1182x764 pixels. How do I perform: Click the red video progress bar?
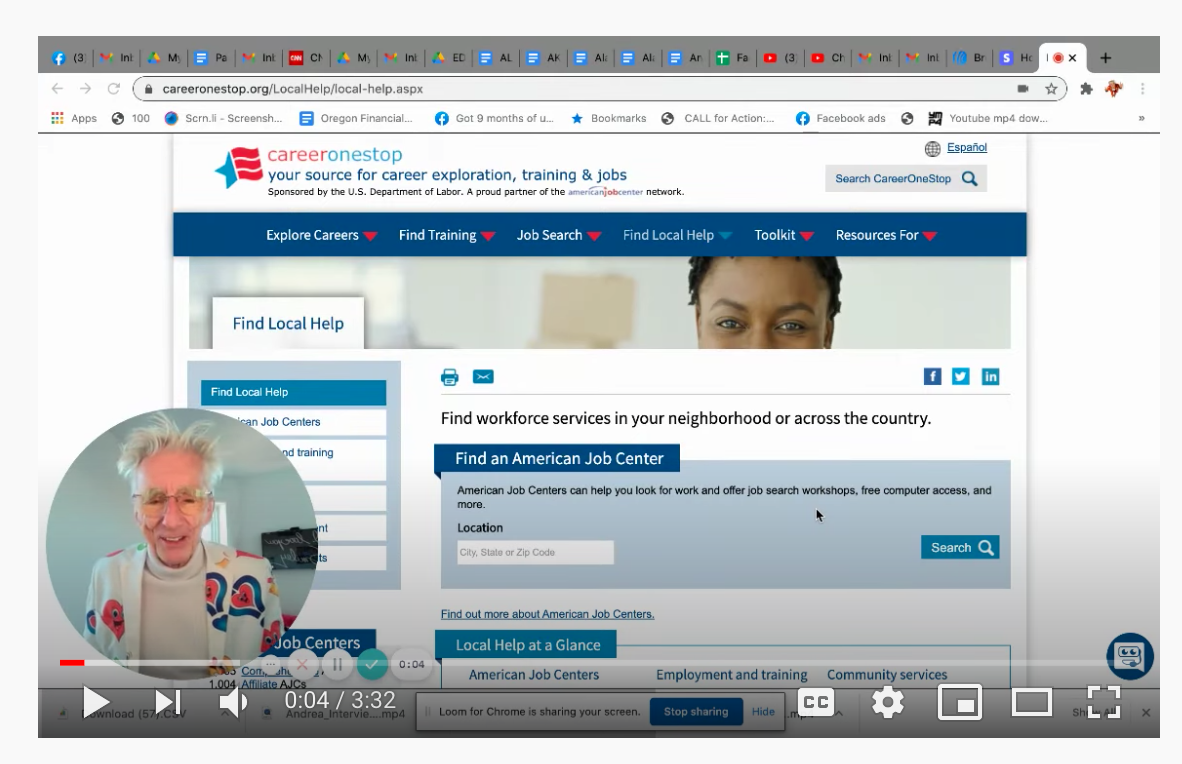click(x=72, y=662)
